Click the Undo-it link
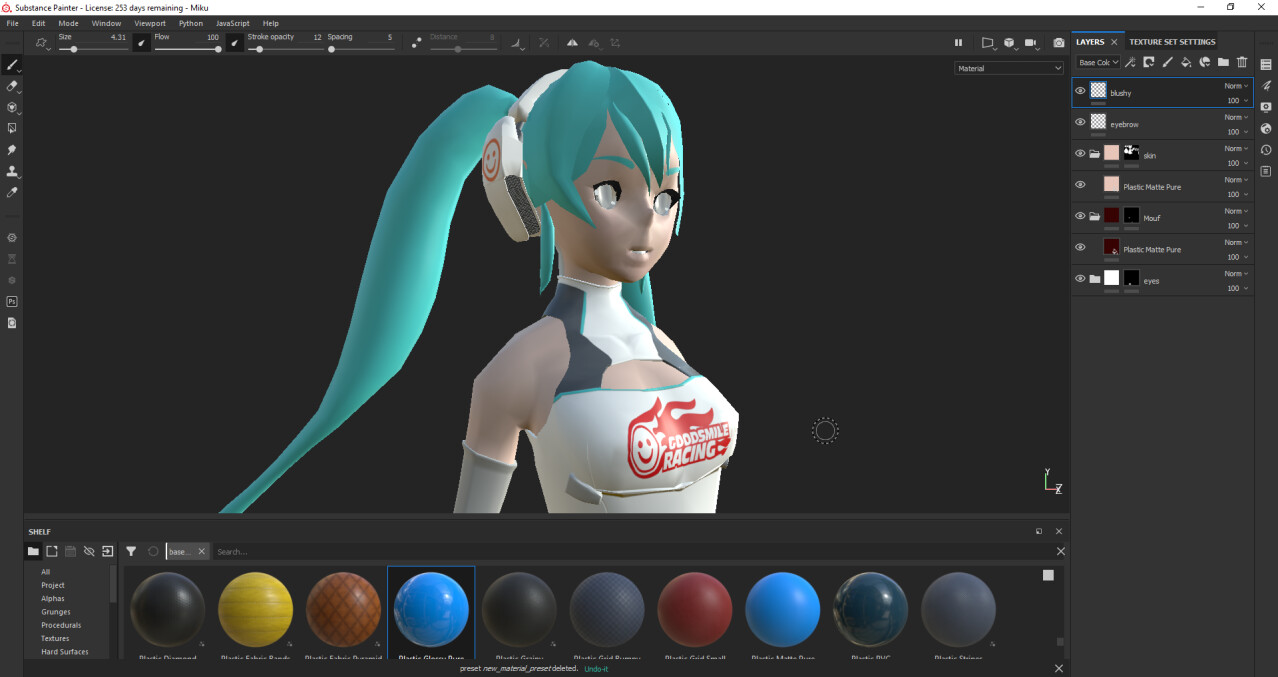The image size is (1278, 677). pos(596,668)
